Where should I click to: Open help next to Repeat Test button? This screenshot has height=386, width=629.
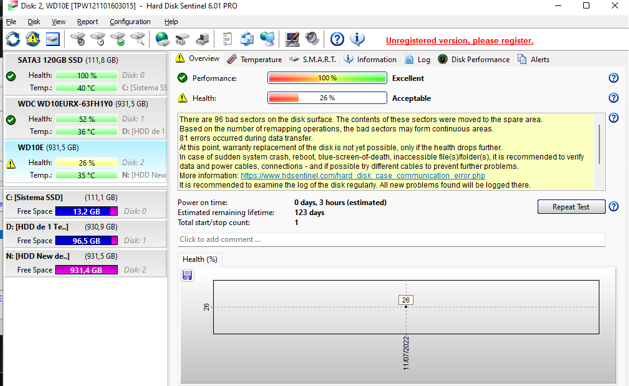tap(613, 207)
